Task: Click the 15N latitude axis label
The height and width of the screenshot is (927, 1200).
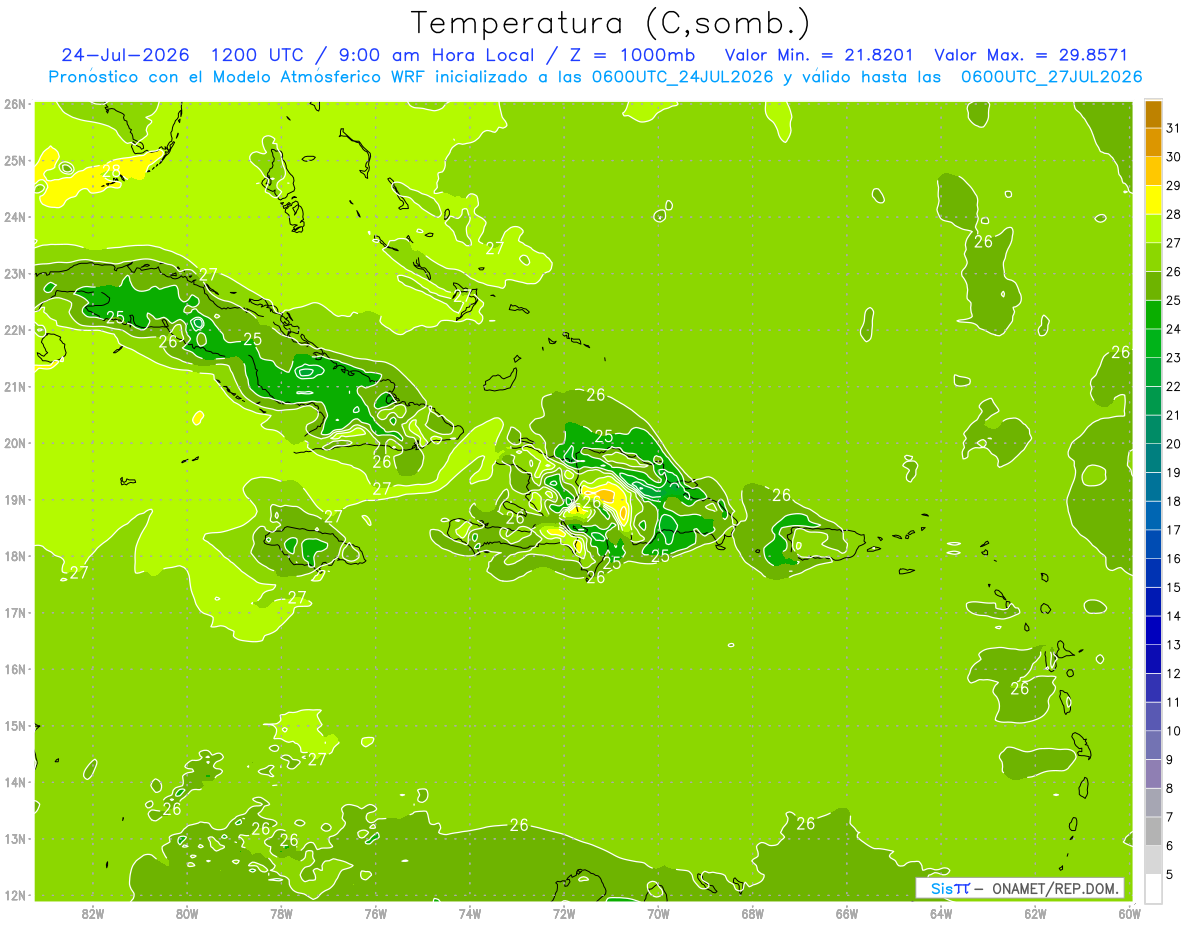Action: tap(15, 725)
